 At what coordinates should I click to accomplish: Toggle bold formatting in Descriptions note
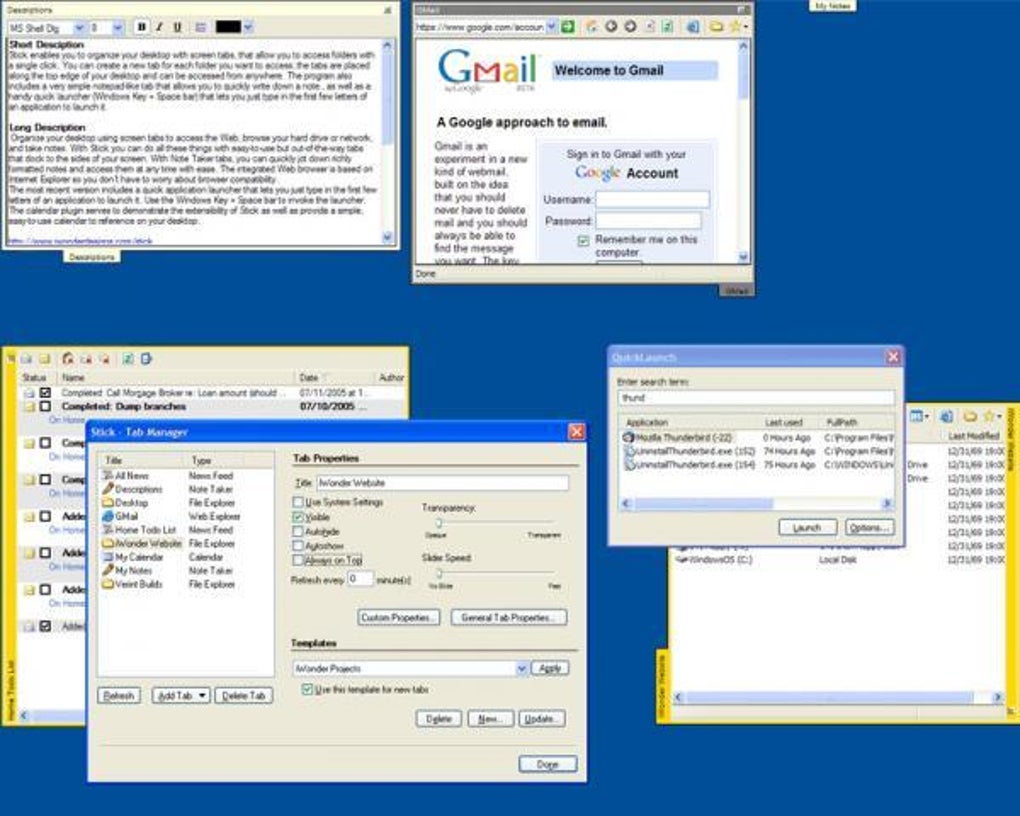pos(141,27)
